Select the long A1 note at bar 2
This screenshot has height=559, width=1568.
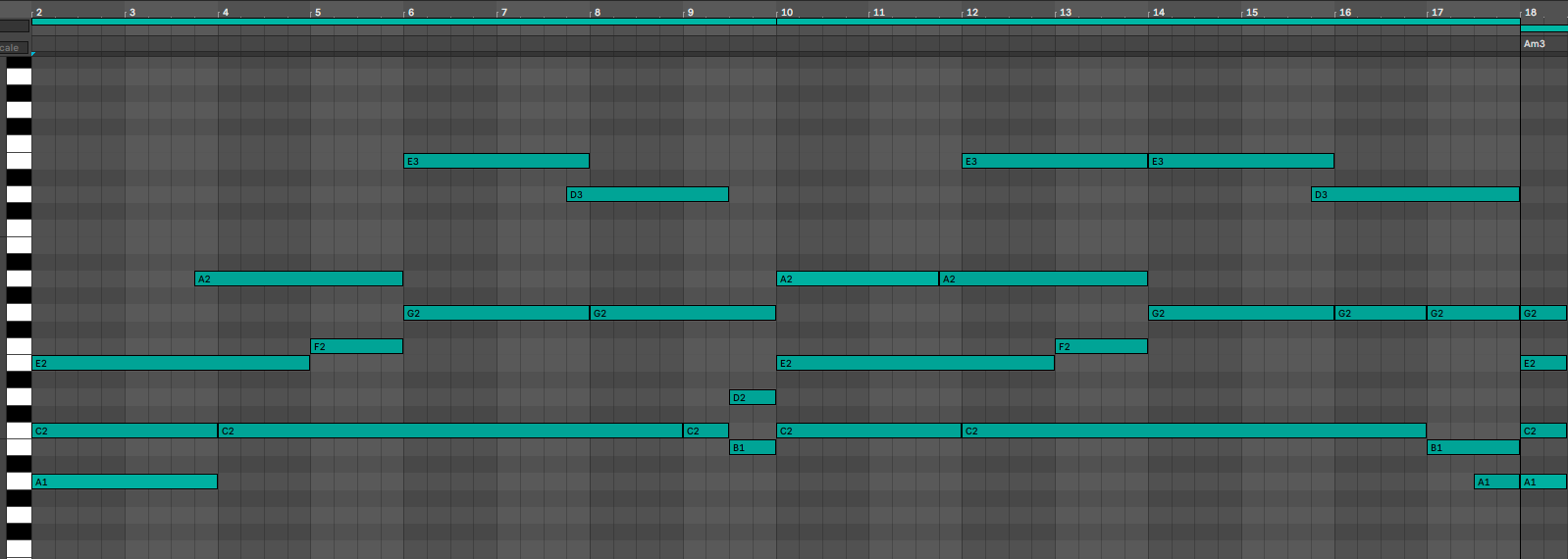pyautogui.click(x=125, y=482)
